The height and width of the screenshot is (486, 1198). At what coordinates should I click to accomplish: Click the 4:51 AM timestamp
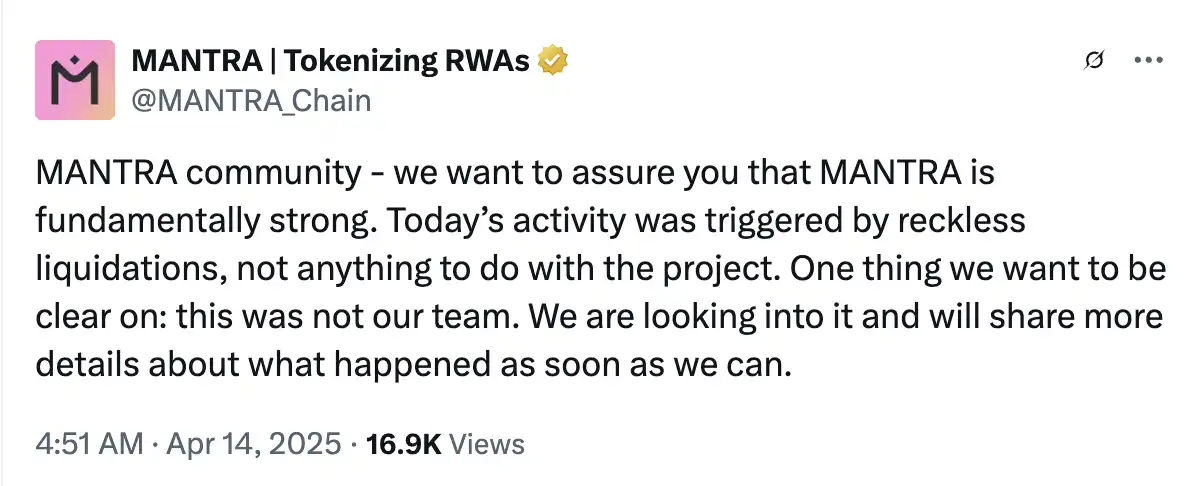point(89,445)
